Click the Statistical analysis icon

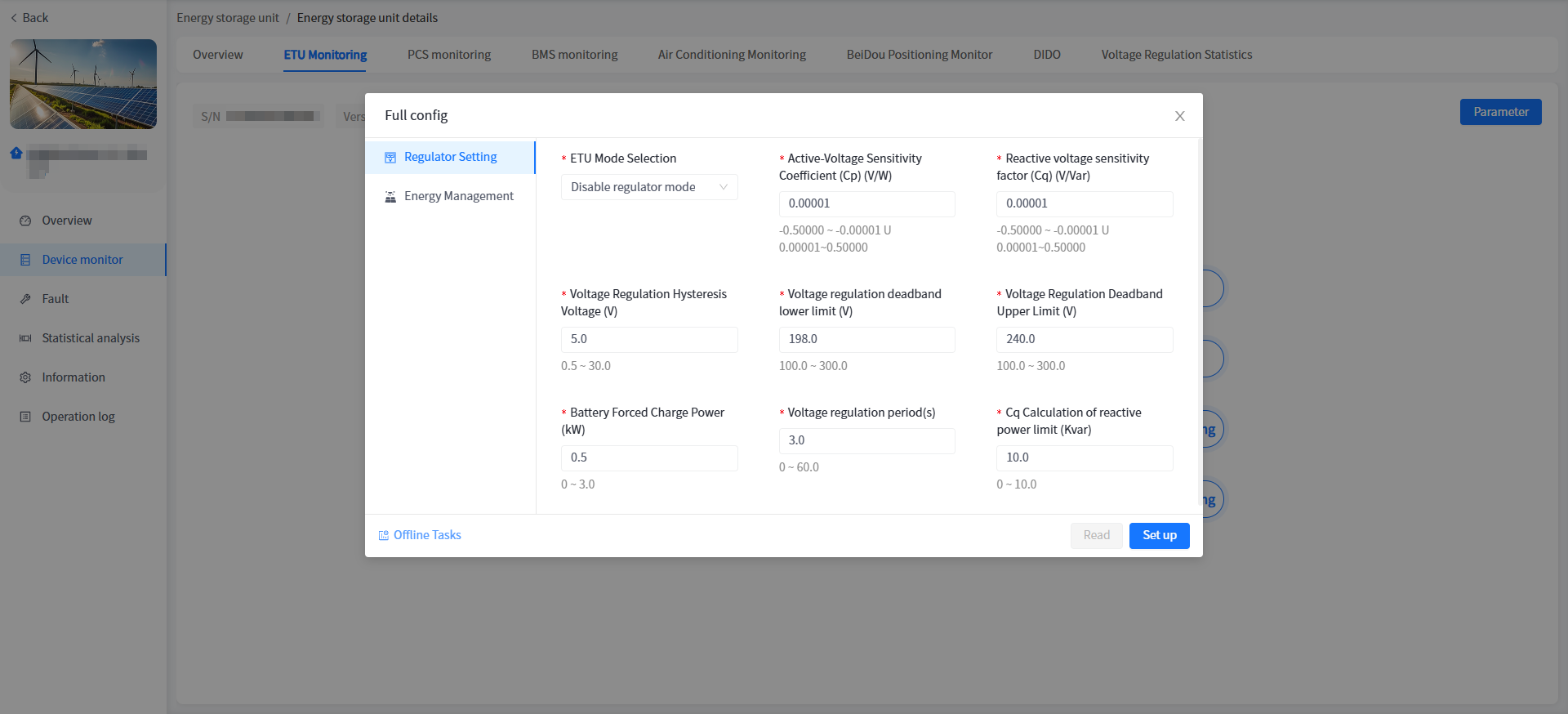point(25,339)
